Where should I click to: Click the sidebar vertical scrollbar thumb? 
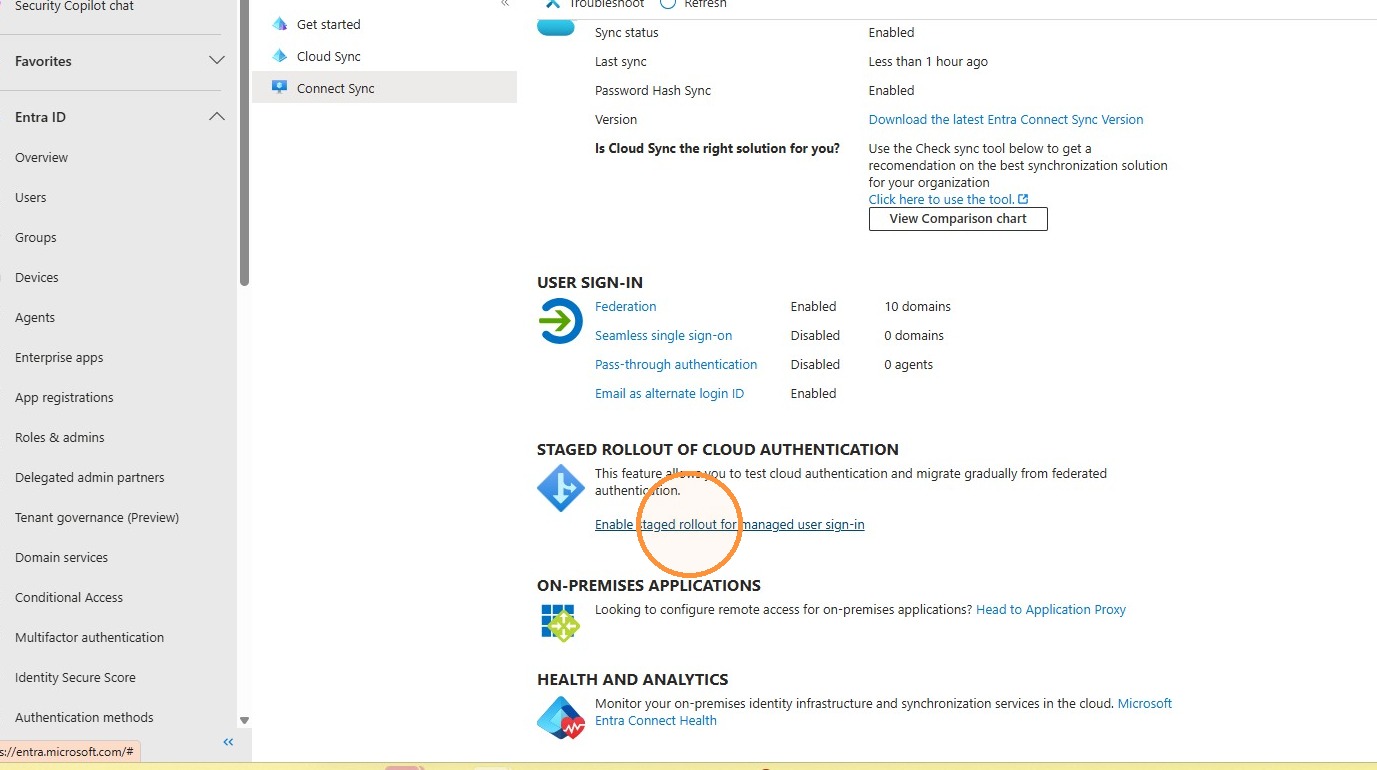(x=244, y=143)
